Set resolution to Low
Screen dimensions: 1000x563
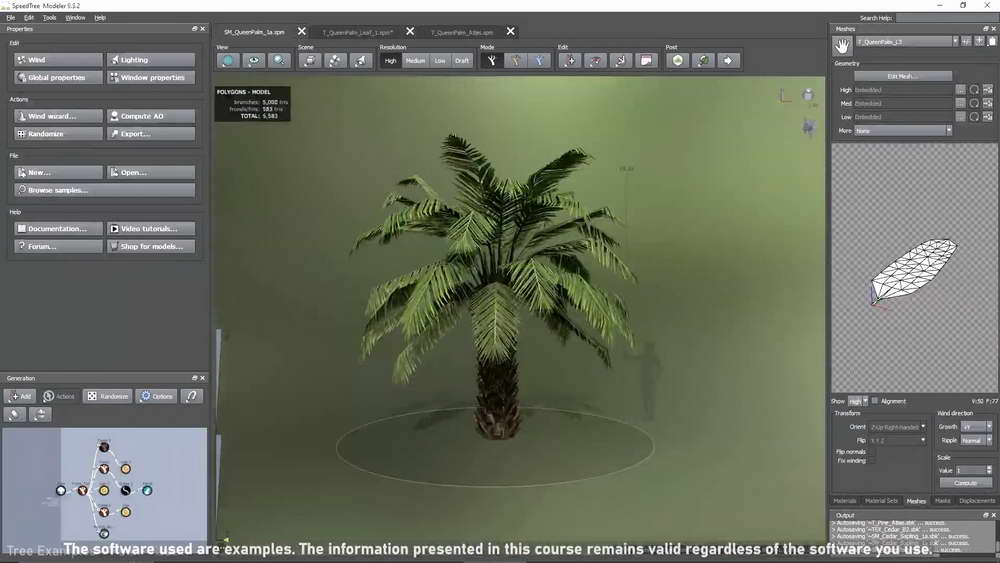[440, 61]
